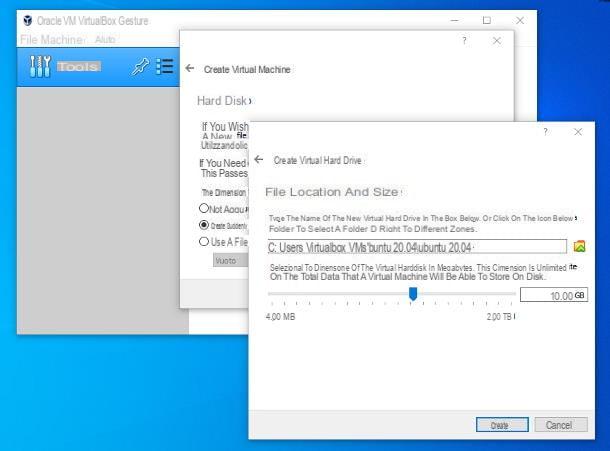
Task: Open the Machine menu
Action: coord(62,39)
